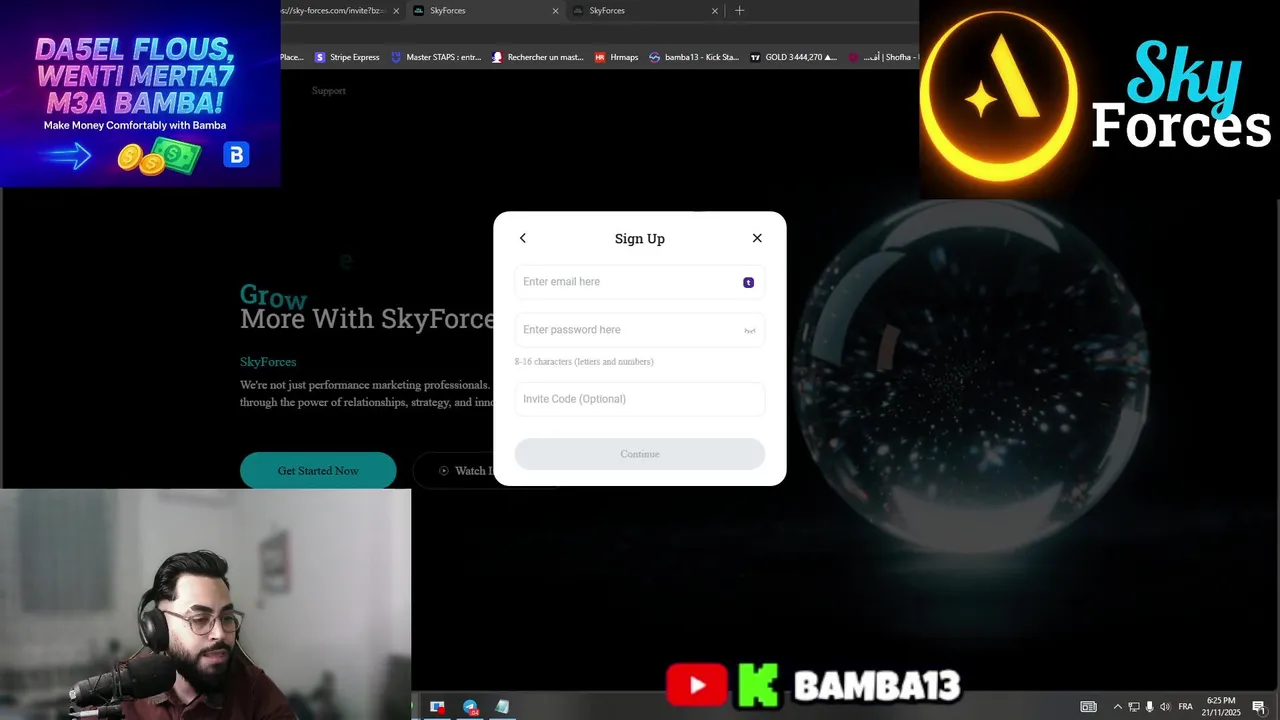Expand hidden system tray icons
Image resolution: width=1280 pixels, height=720 pixels.
coord(1118,707)
